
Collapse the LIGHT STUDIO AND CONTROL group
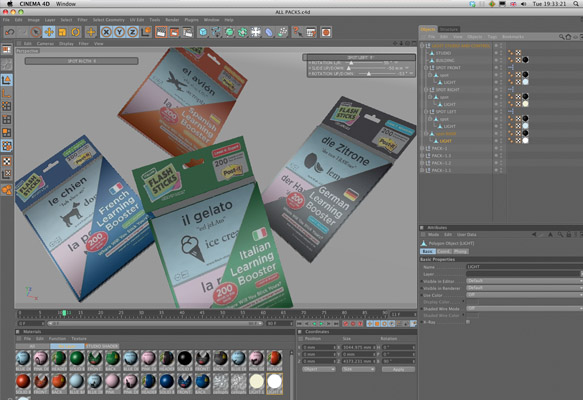pyautogui.click(x=422, y=46)
